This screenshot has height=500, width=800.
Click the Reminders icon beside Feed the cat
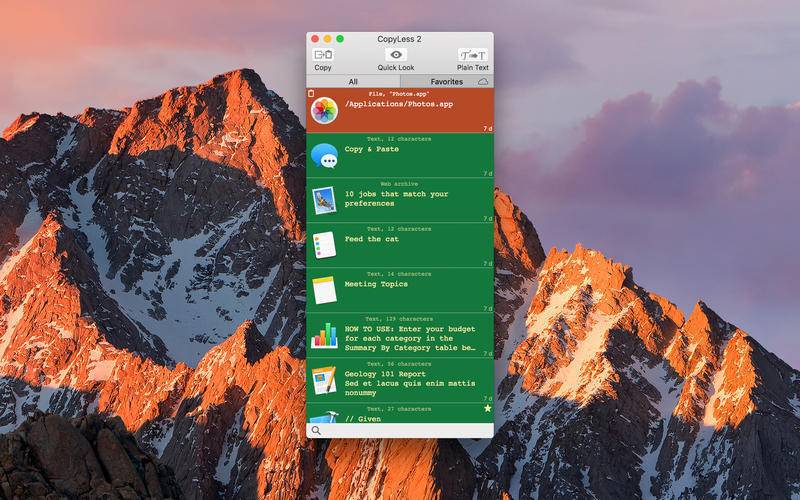pos(324,244)
